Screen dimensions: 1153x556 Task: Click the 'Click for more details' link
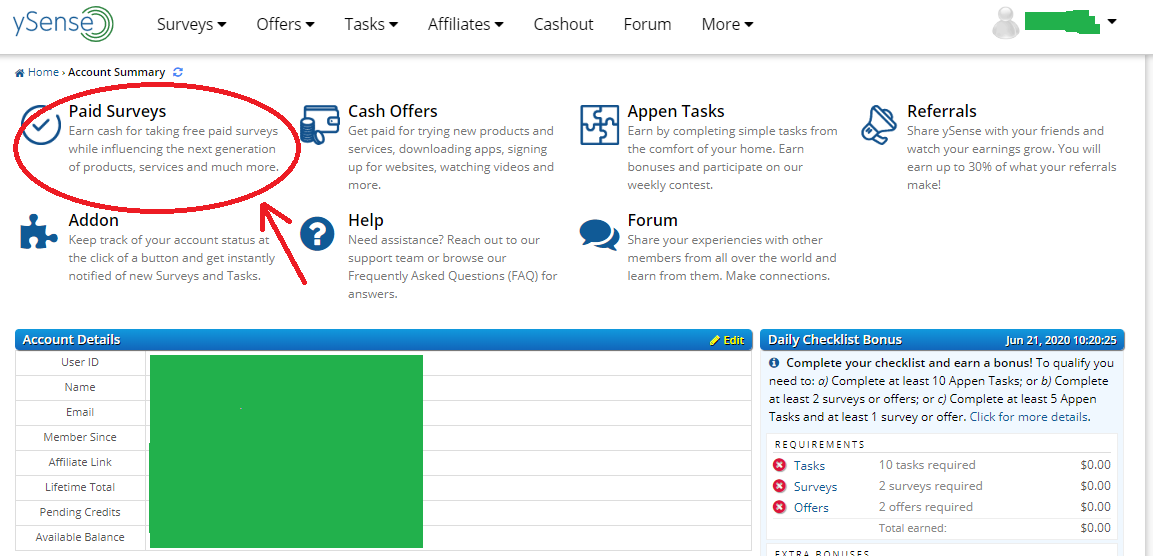1029,417
